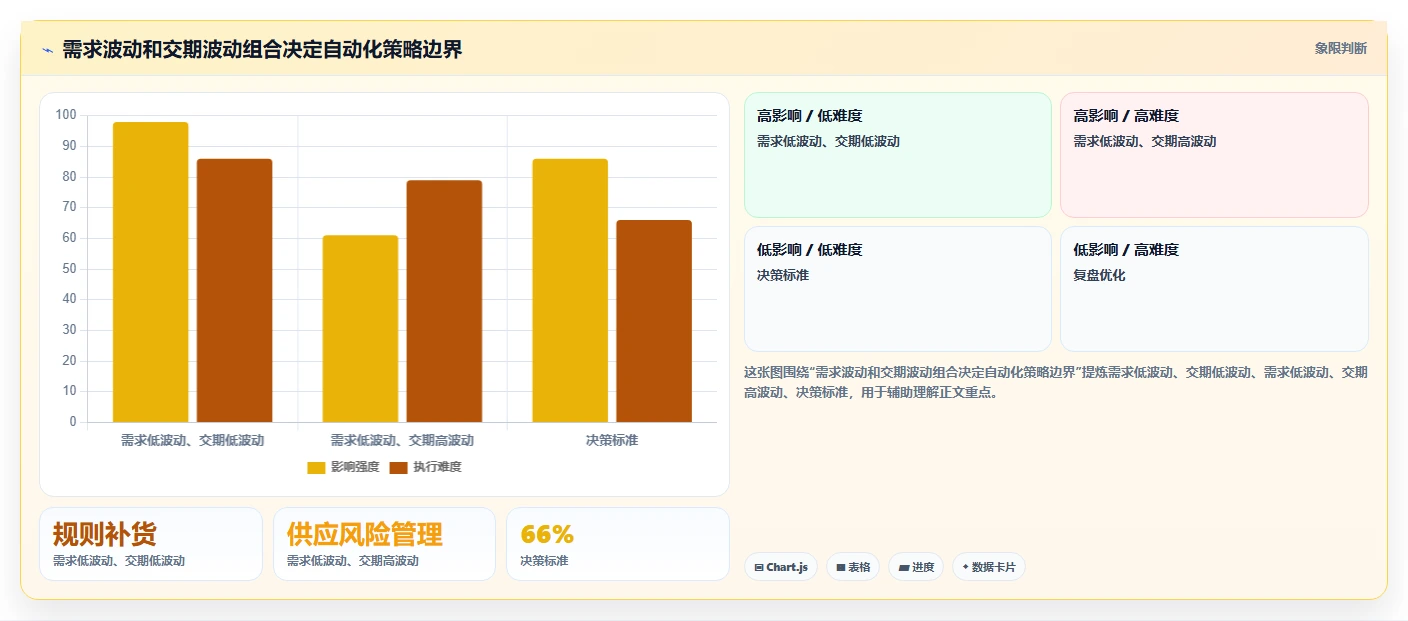The width and height of the screenshot is (1408, 621).
Task: Click the 数据卡片 tag chip
Action: 989,567
